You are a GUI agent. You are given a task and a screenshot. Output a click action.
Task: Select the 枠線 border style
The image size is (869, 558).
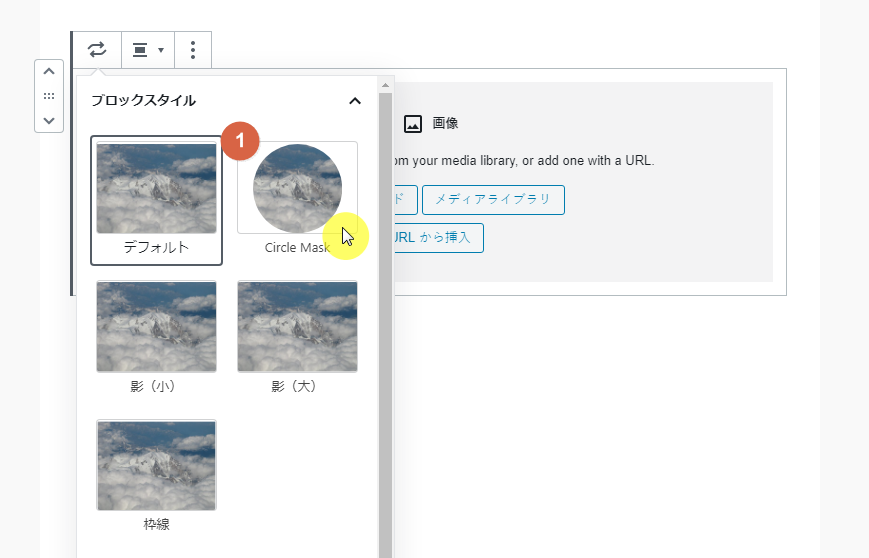point(156,476)
